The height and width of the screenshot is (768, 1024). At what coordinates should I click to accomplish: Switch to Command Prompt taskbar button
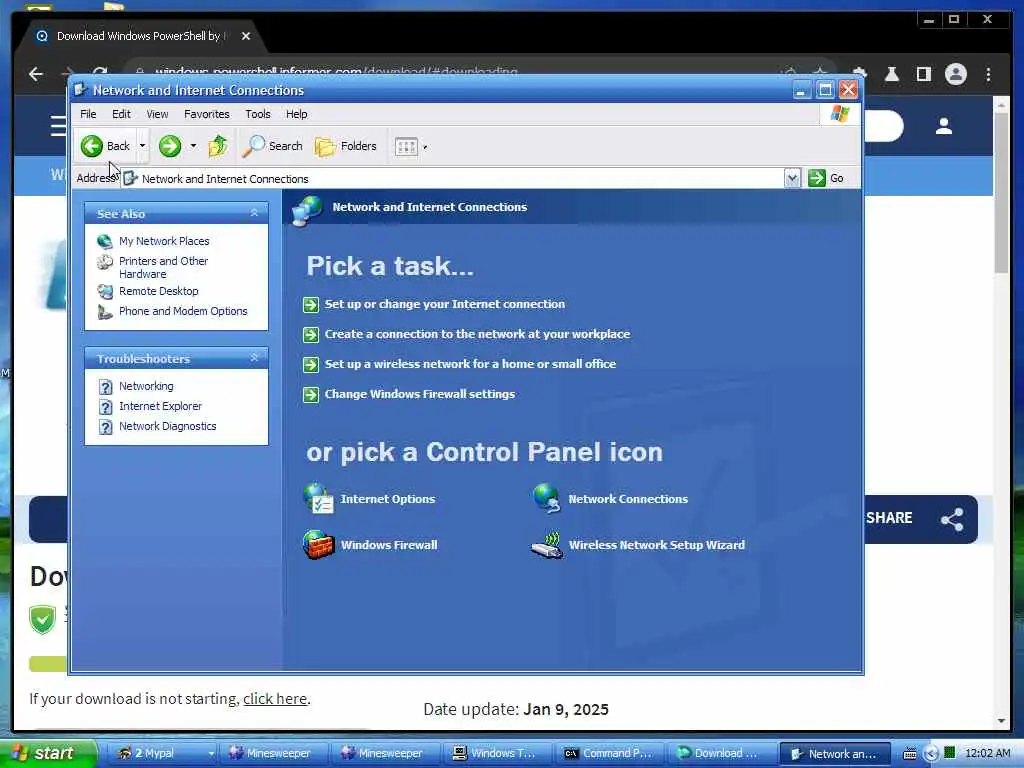pos(609,753)
